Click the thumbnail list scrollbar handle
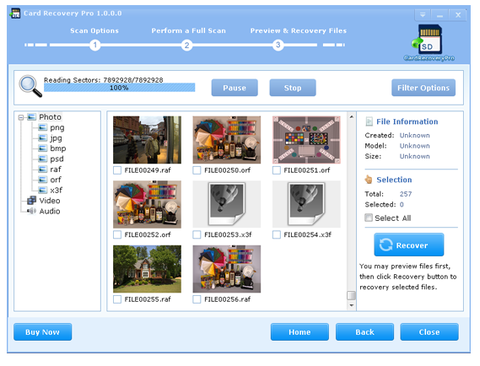 coord(351,295)
